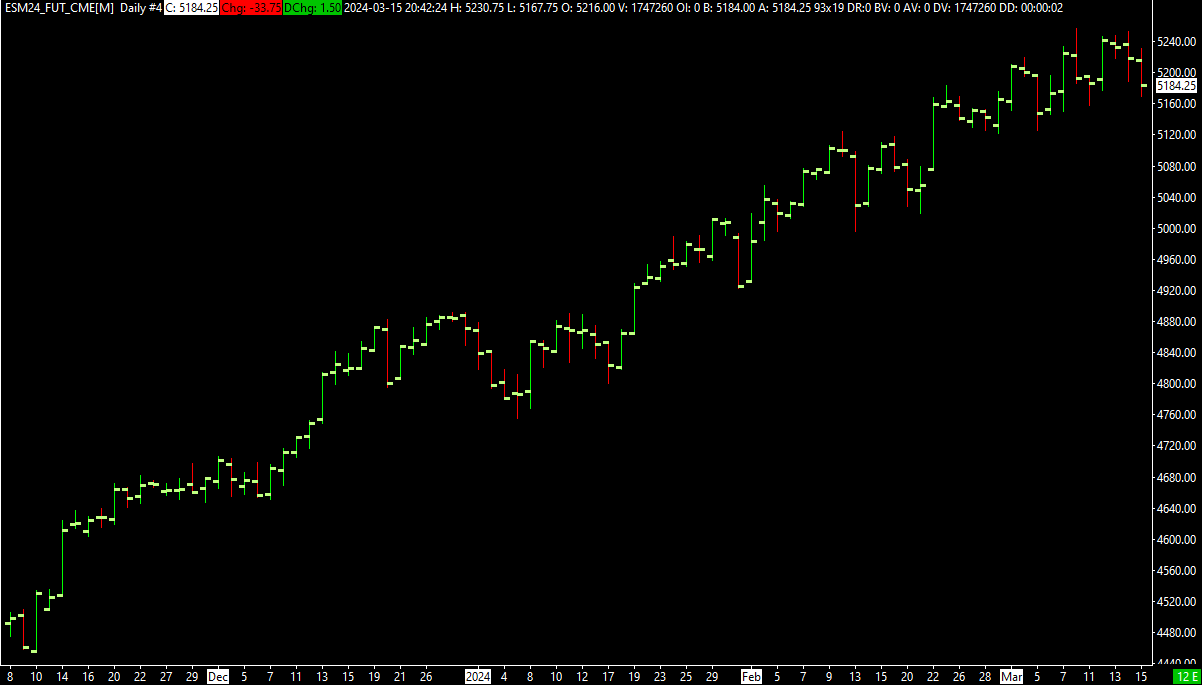Click the 4840.00 price scale label
This screenshot has height=685, width=1202.
[x=1177, y=353]
